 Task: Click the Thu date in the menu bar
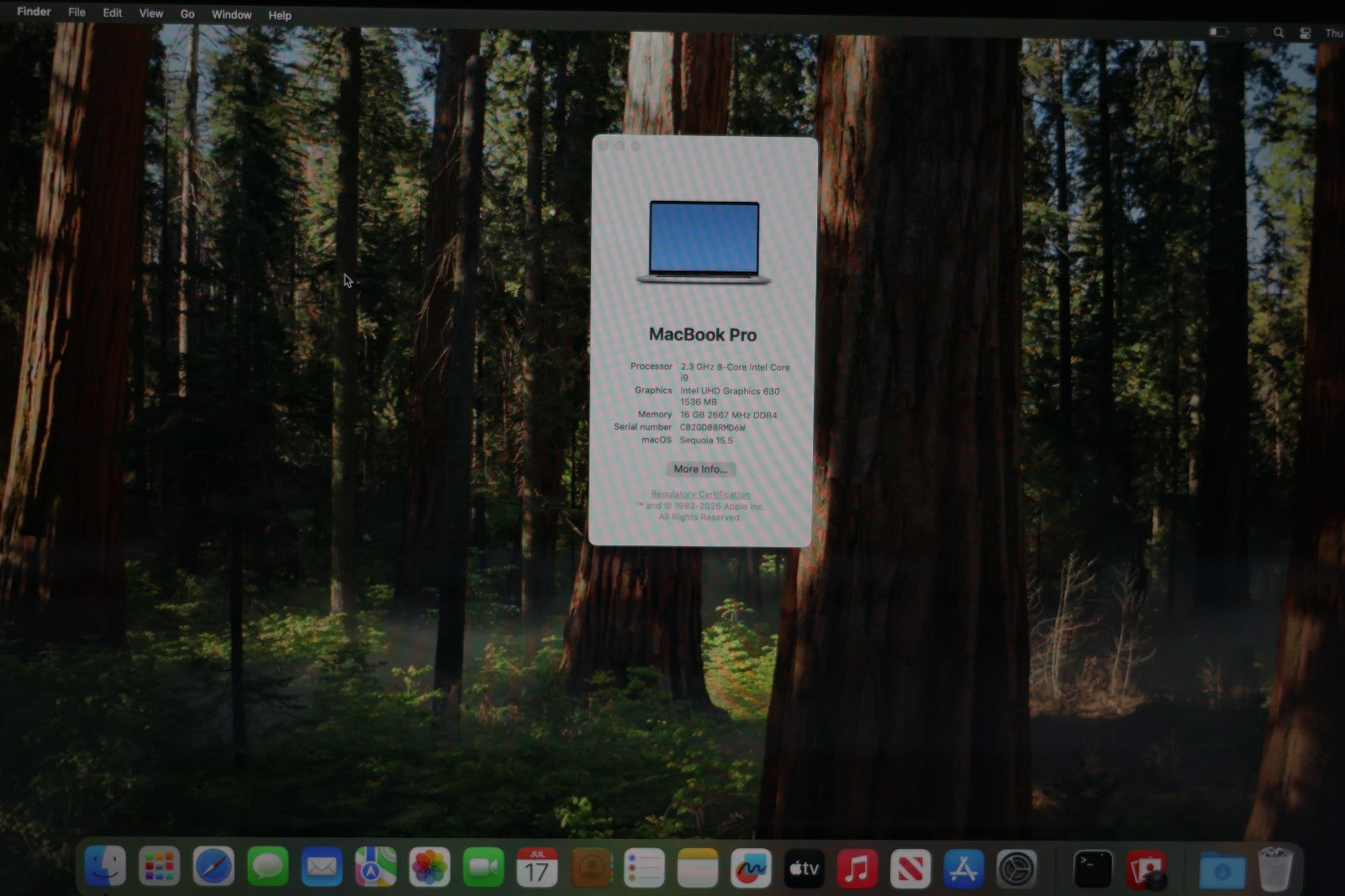[1334, 34]
